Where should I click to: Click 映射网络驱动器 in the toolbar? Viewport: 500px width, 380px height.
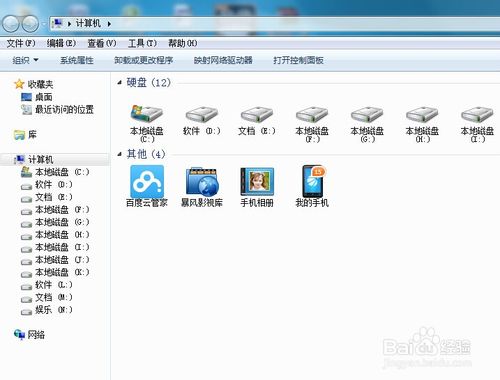223,60
